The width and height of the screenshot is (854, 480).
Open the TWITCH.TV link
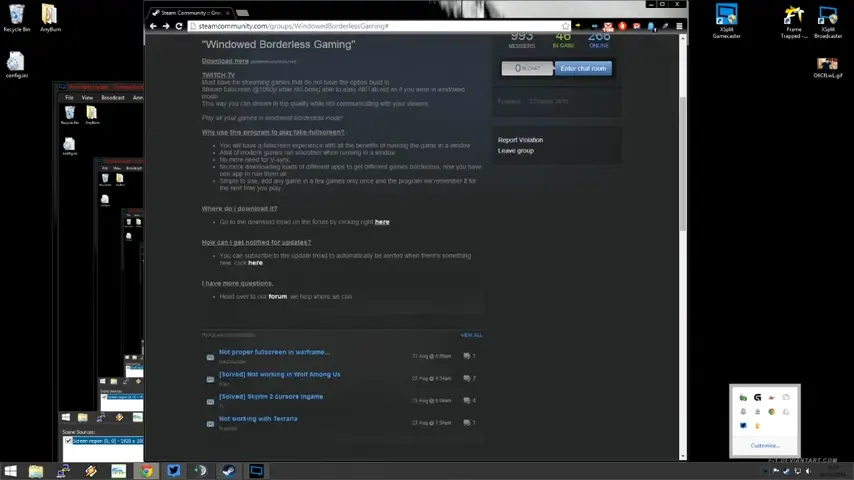pos(218,75)
